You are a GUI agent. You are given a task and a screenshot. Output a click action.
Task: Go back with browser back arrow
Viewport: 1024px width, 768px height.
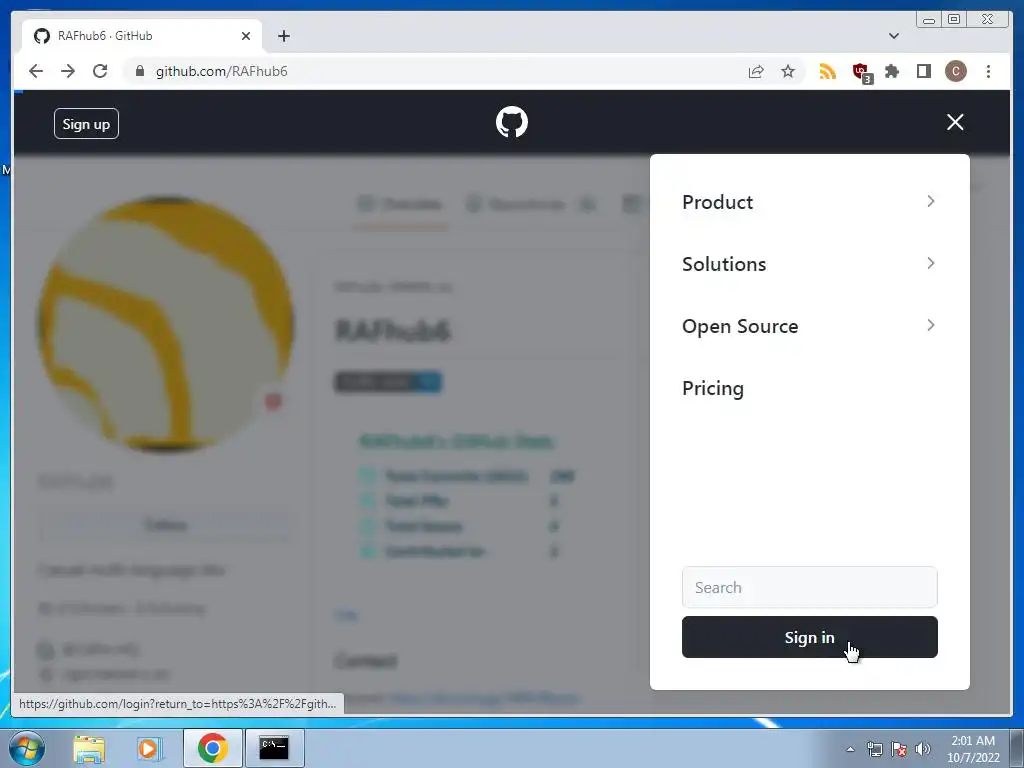point(36,71)
